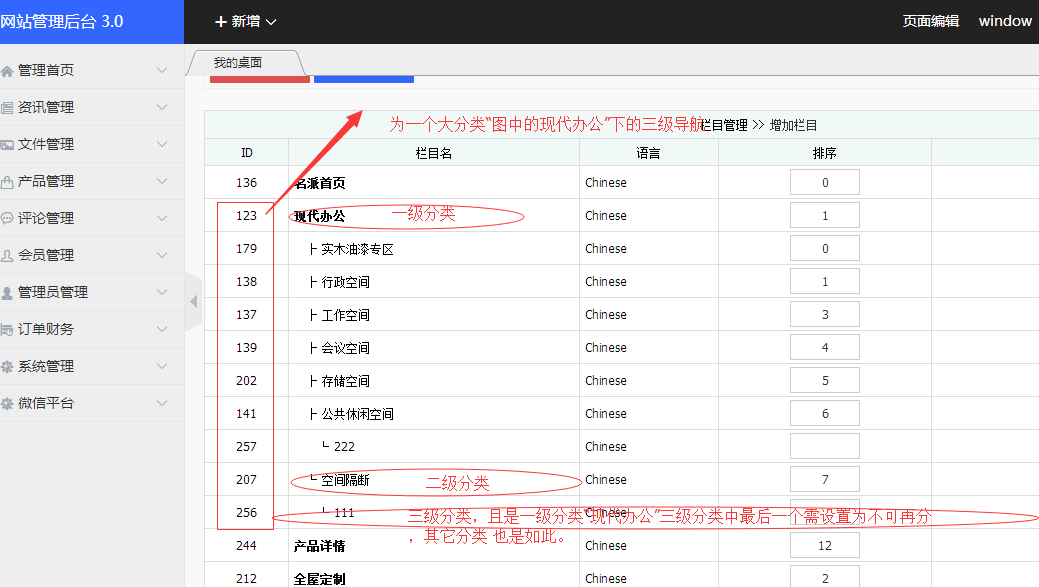Viewport: 1039px width, 587px height.
Task: Click the sort field for 空间隔断
Action: tap(825, 480)
